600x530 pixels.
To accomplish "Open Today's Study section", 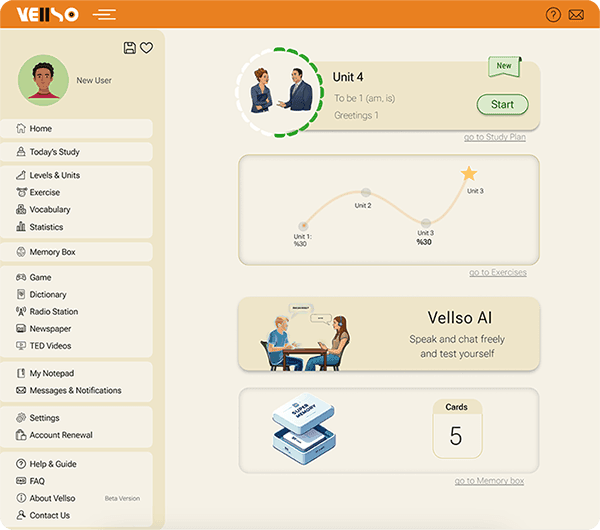I will [x=54, y=152].
